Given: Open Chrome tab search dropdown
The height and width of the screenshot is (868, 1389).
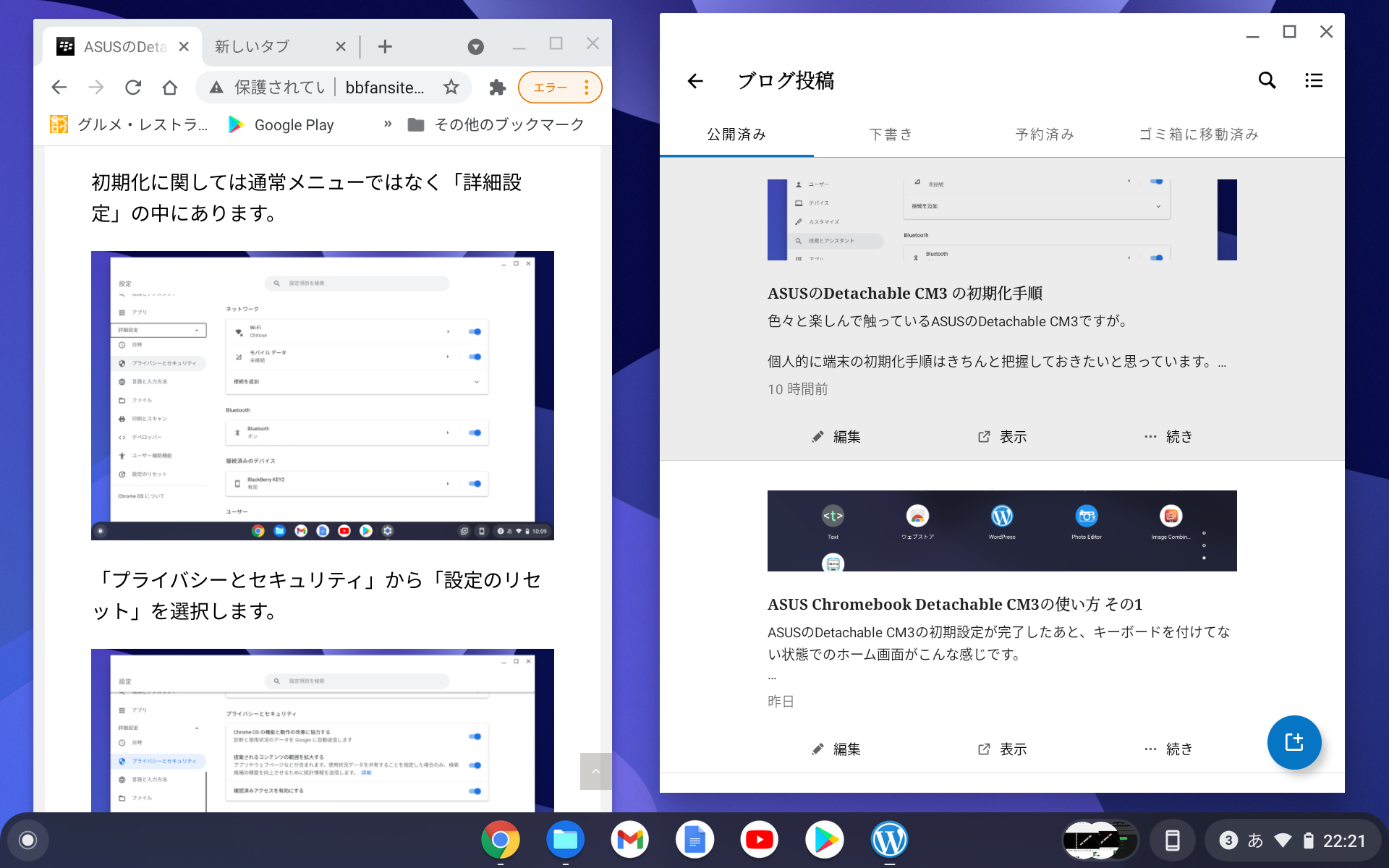Looking at the screenshot, I should click(x=475, y=47).
